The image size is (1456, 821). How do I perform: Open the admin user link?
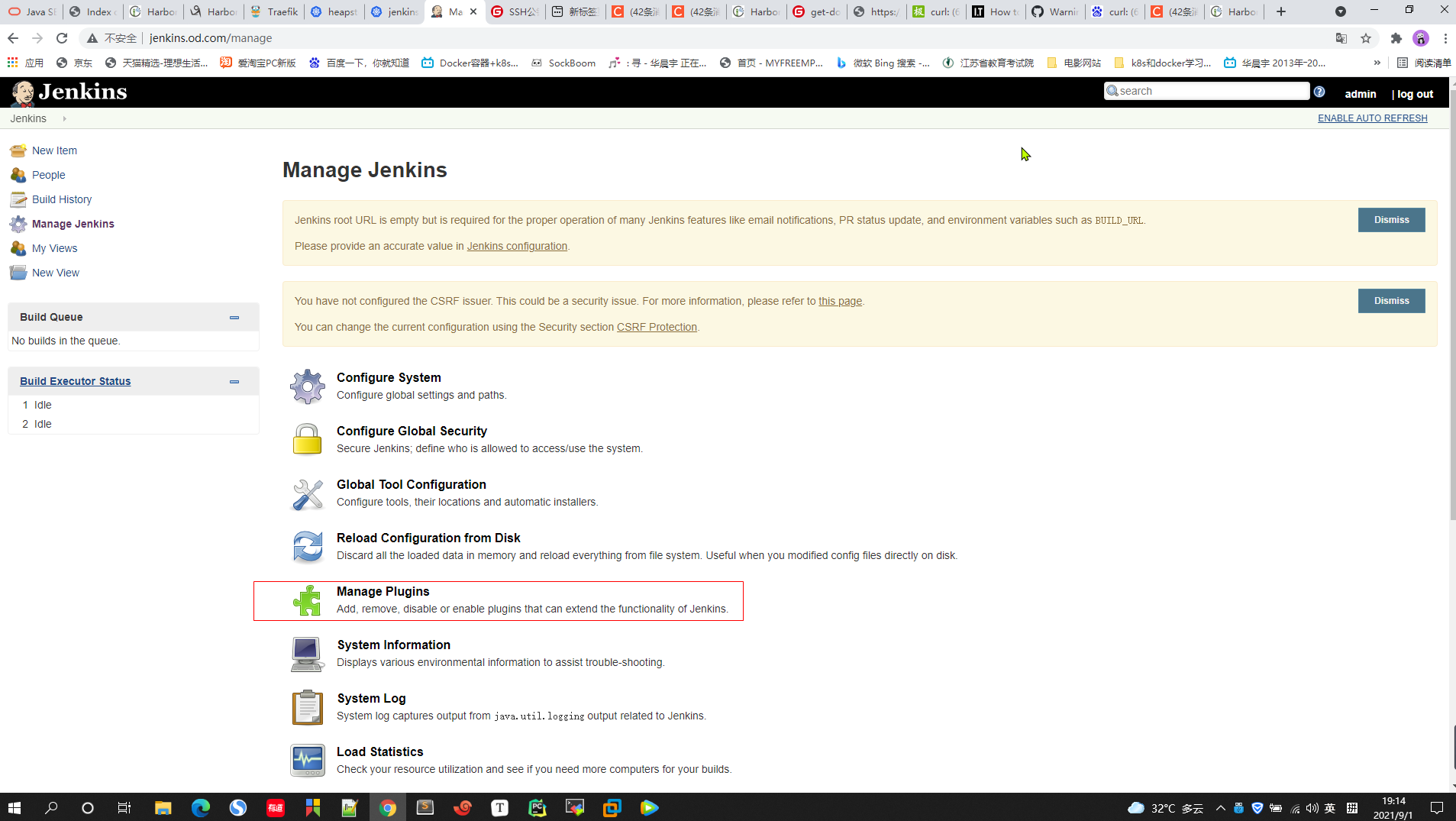pyautogui.click(x=1360, y=94)
